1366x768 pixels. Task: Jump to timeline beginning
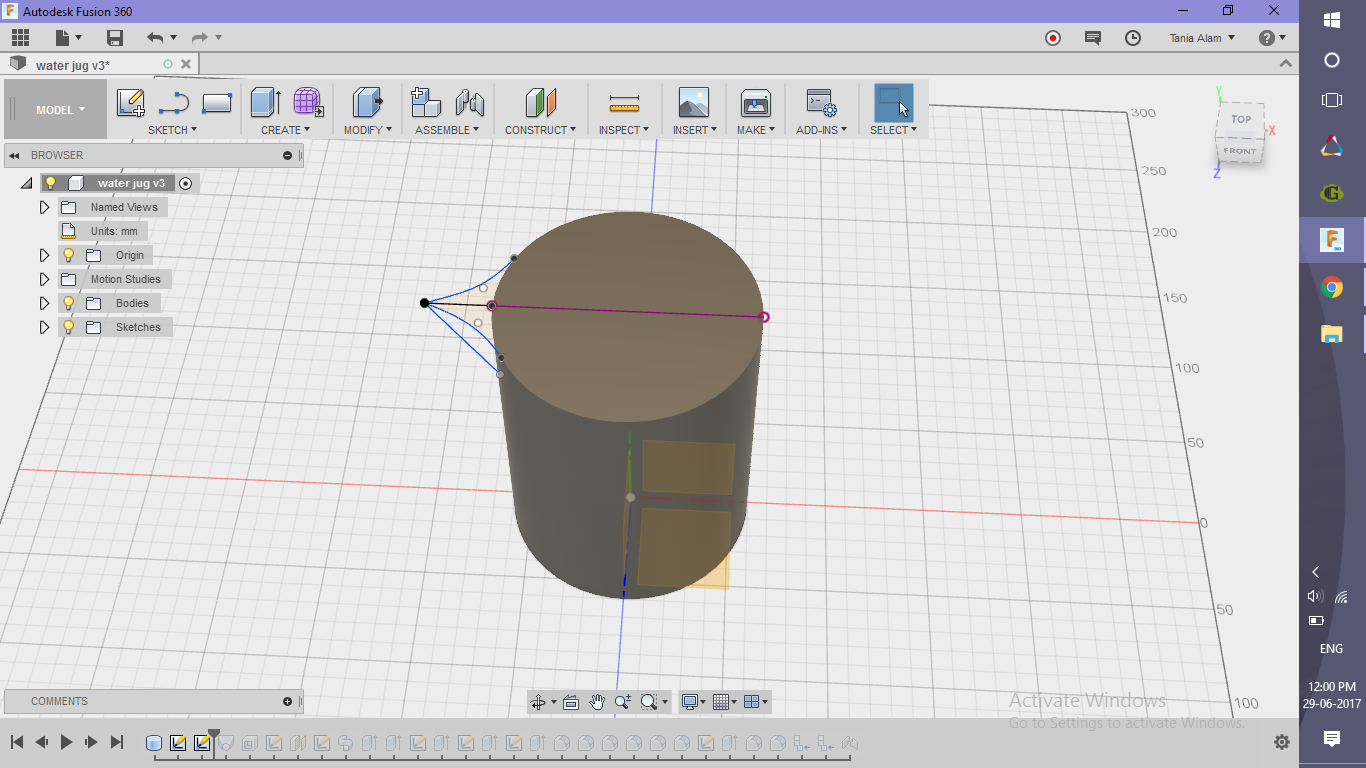pyautogui.click(x=16, y=742)
